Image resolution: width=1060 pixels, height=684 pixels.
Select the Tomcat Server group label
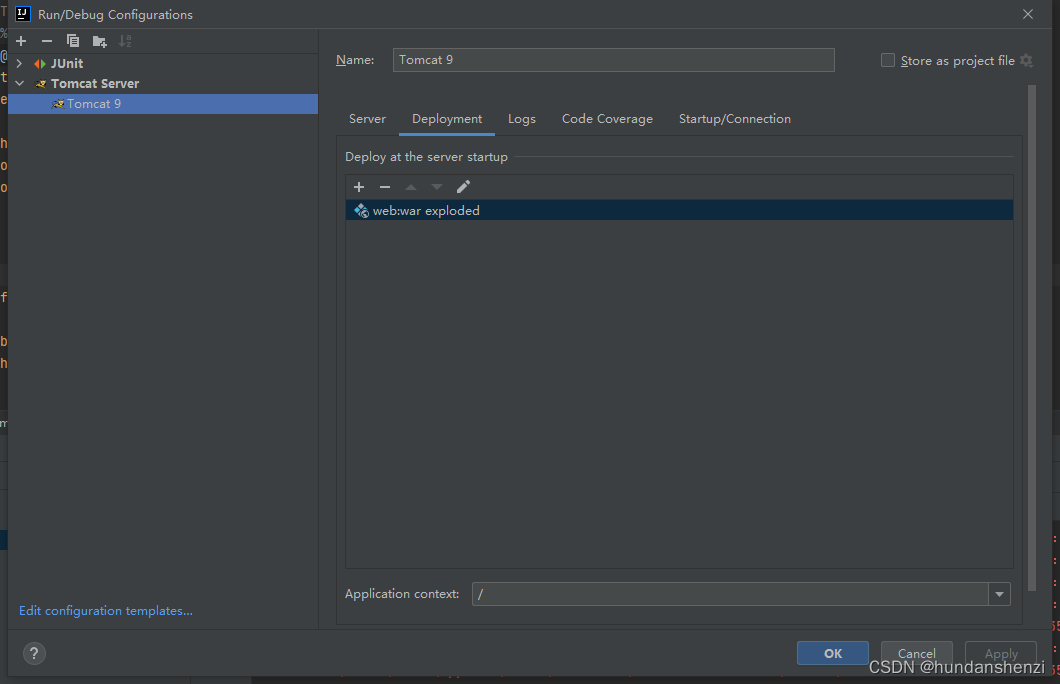pos(95,84)
